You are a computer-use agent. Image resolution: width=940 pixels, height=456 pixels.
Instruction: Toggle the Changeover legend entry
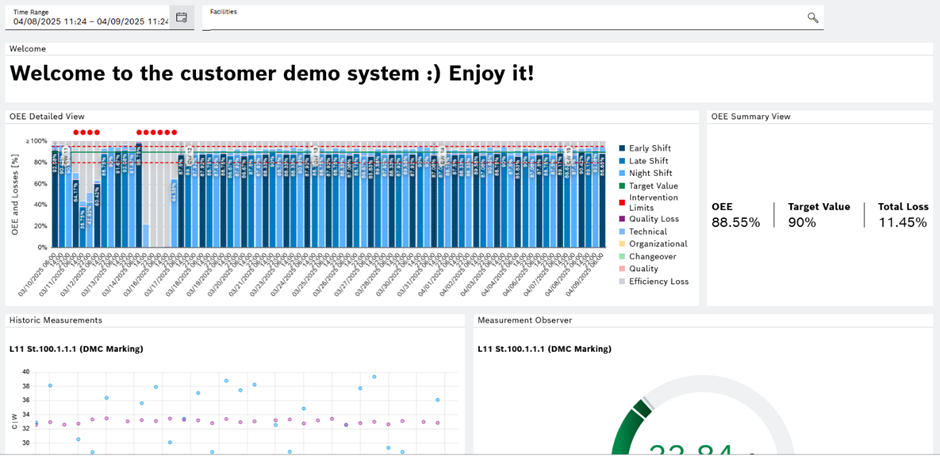click(x=647, y=256)
